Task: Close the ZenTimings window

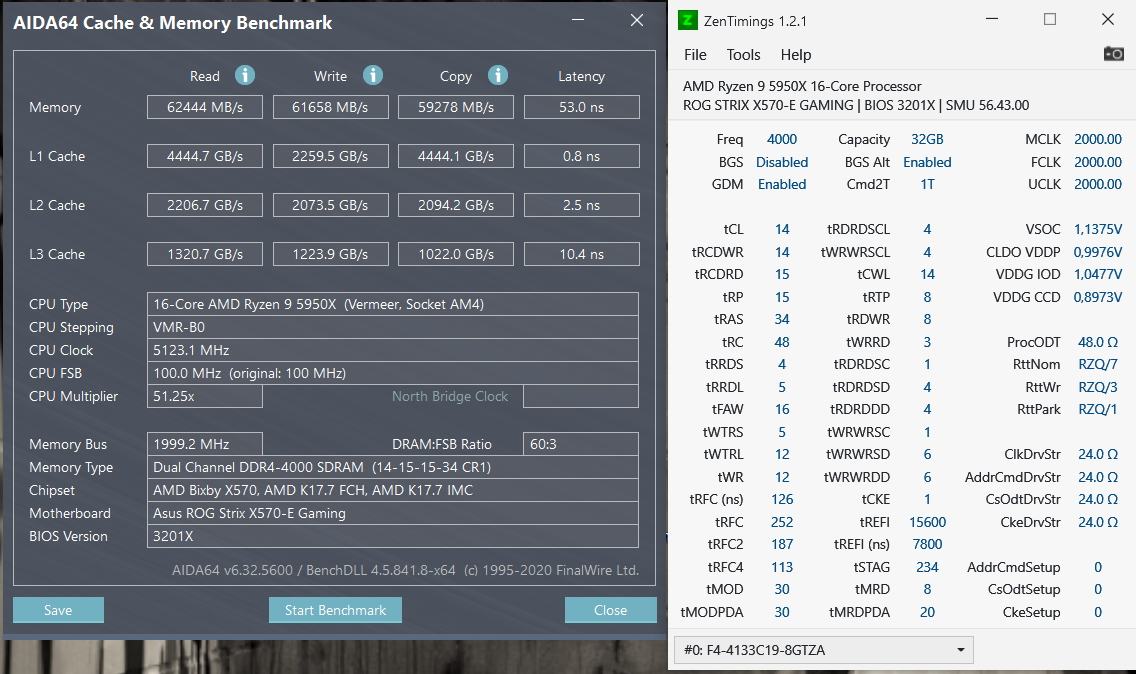Action: (1108, 20)
